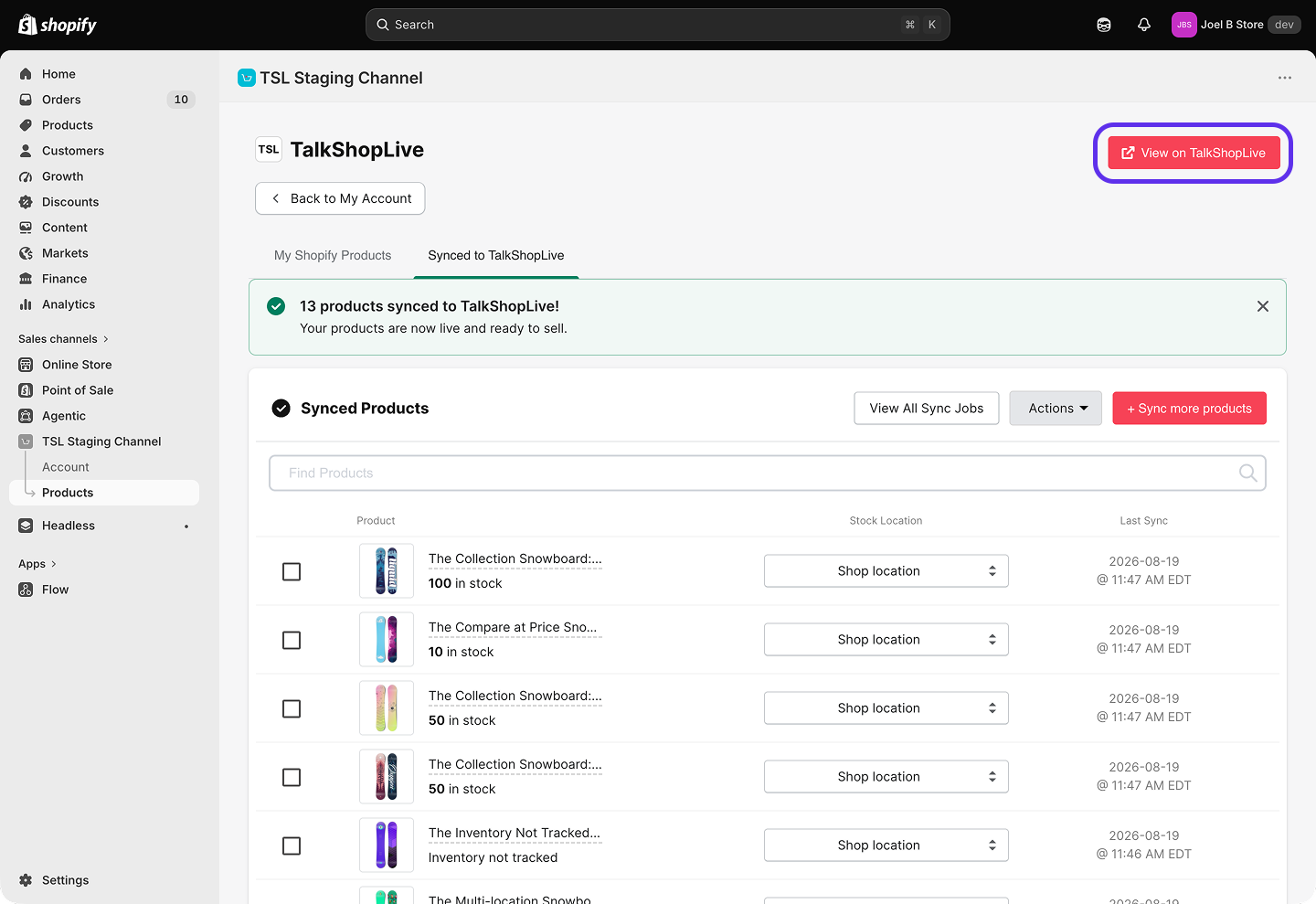Dismiss the synced products success banner
The height and width of the screenshot is (904, 1316).
(x=1263, y=306)
